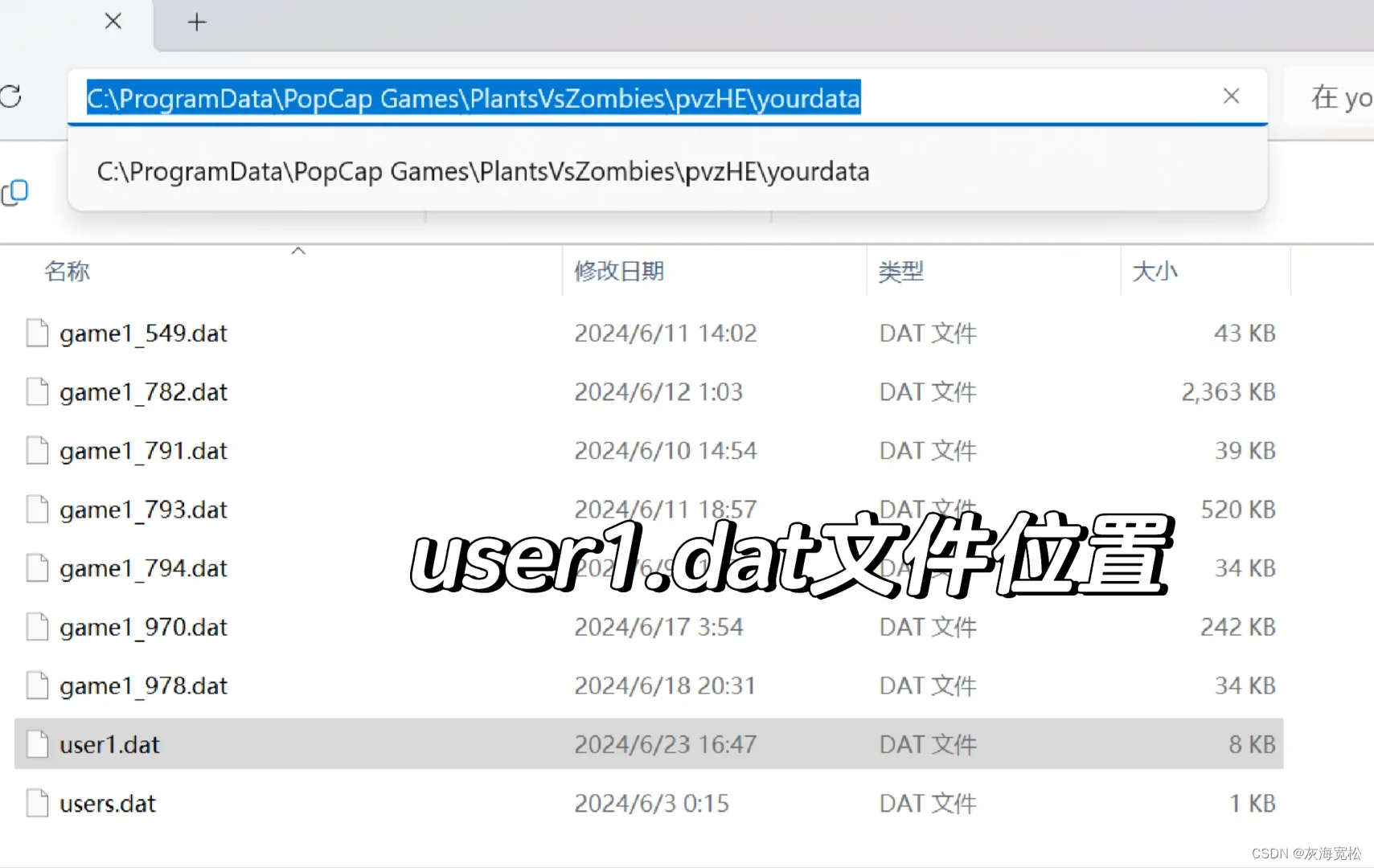Image resolution: width=1374 pixels, height=868 pixels.
Task: Clear the address bar with X icon
Action: coord(1231,96)
